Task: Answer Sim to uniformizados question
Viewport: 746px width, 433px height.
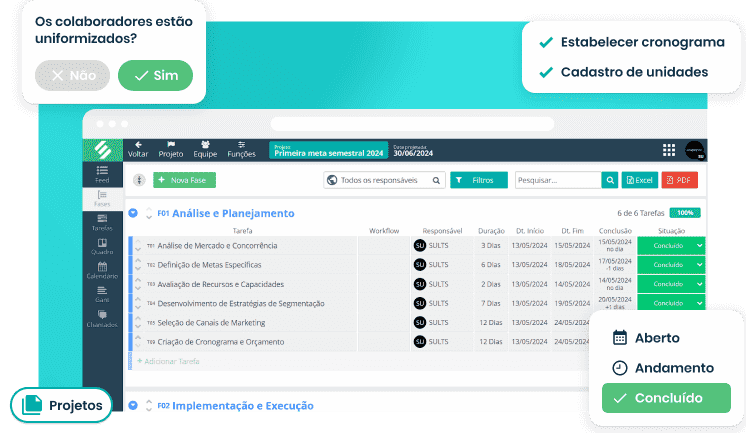Action: pyautogui.click(x=156, y=75)
